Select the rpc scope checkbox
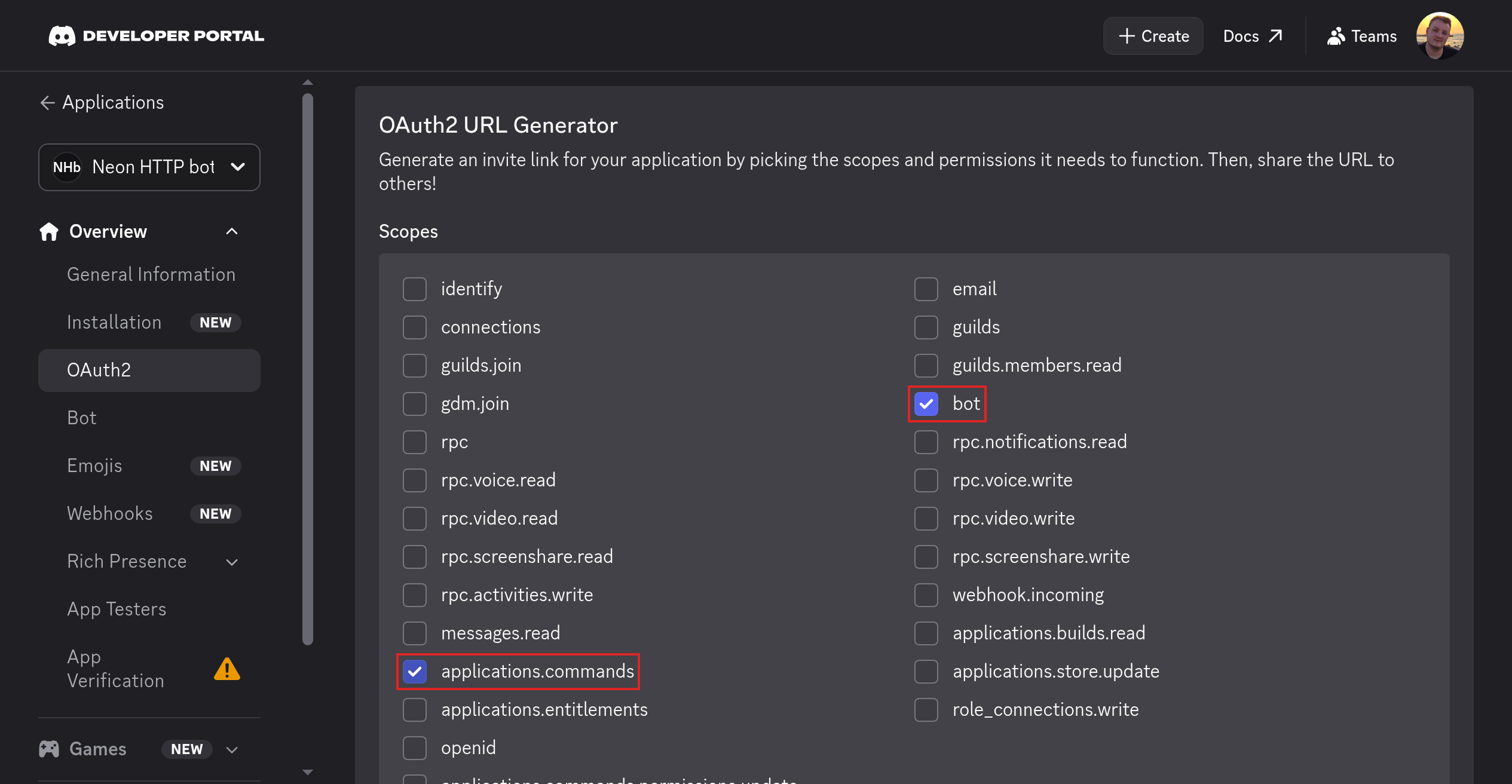The height and width of the screenshot is (784, 1512). pyautogui.click(x=415, y=442)
